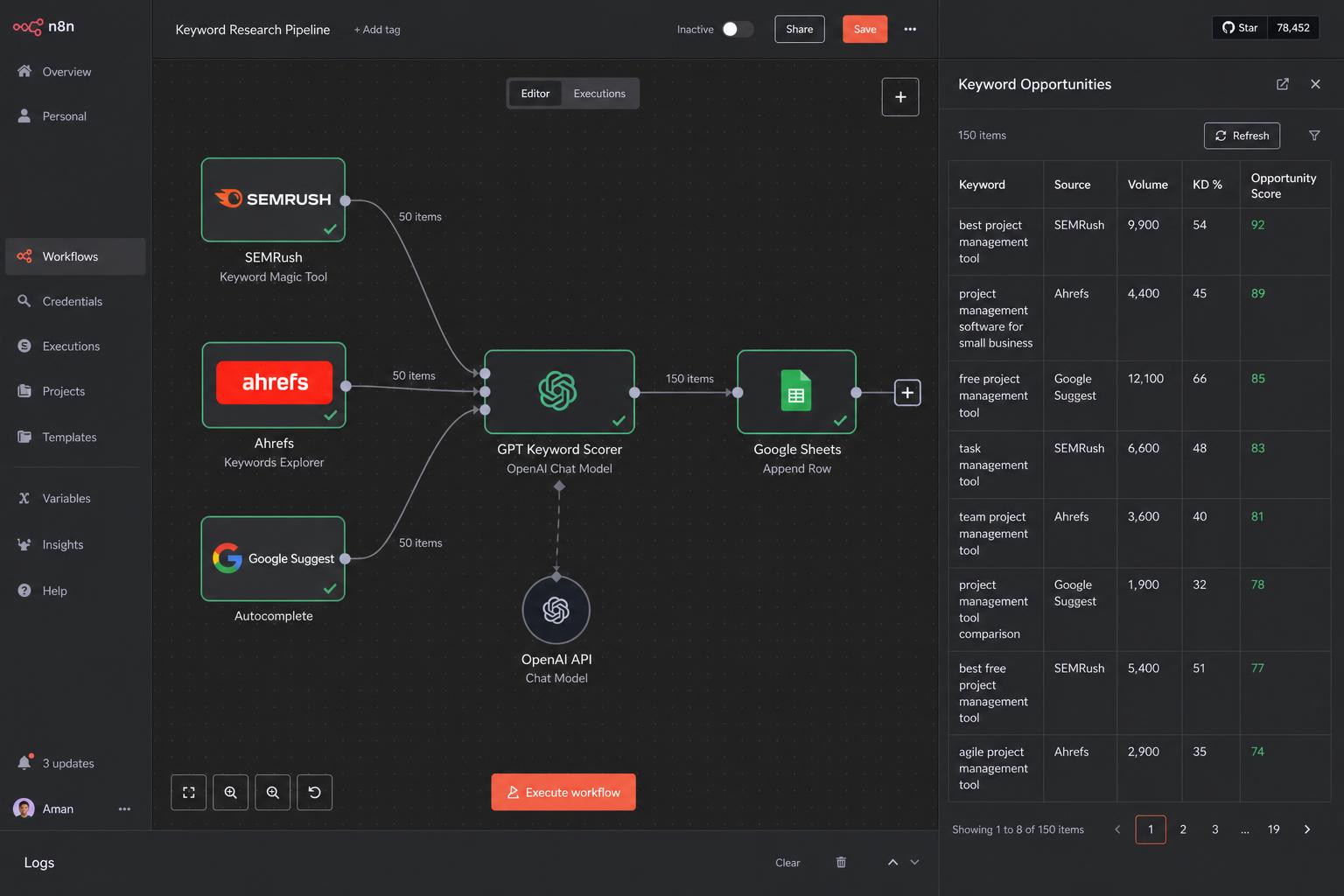Click Execute workflow
Screen dimensions: 1344x896
(563, 793)
